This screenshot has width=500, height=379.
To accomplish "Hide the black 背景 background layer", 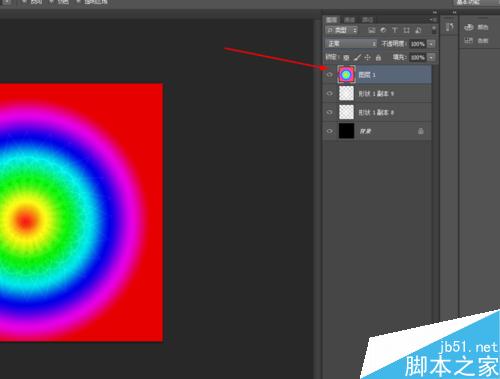I will (330, 131).
